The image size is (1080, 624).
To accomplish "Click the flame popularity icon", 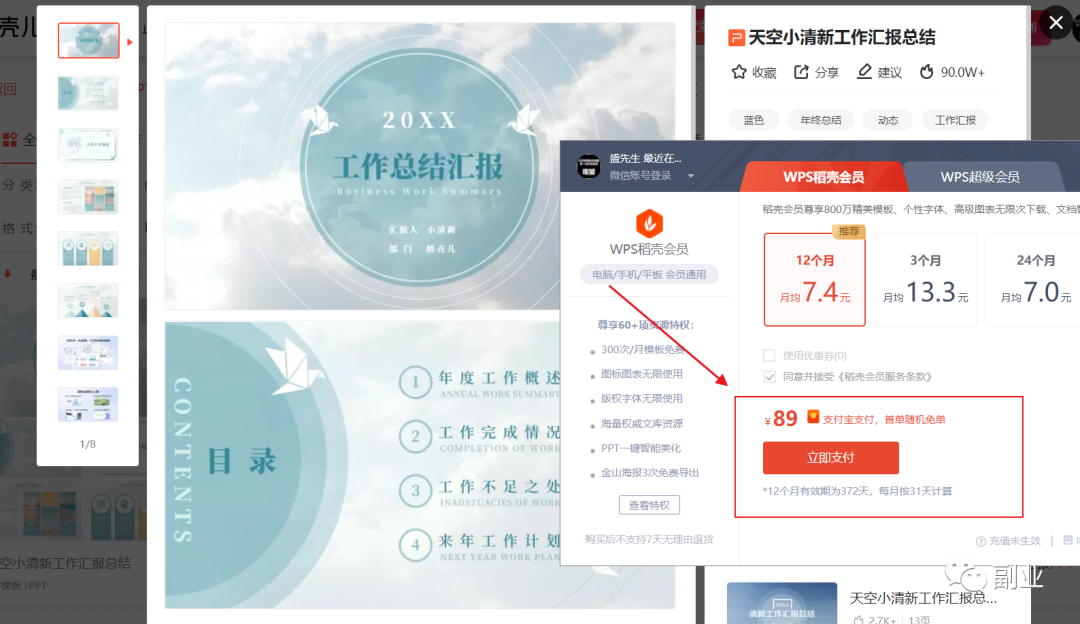I will [x=927, y=72].
